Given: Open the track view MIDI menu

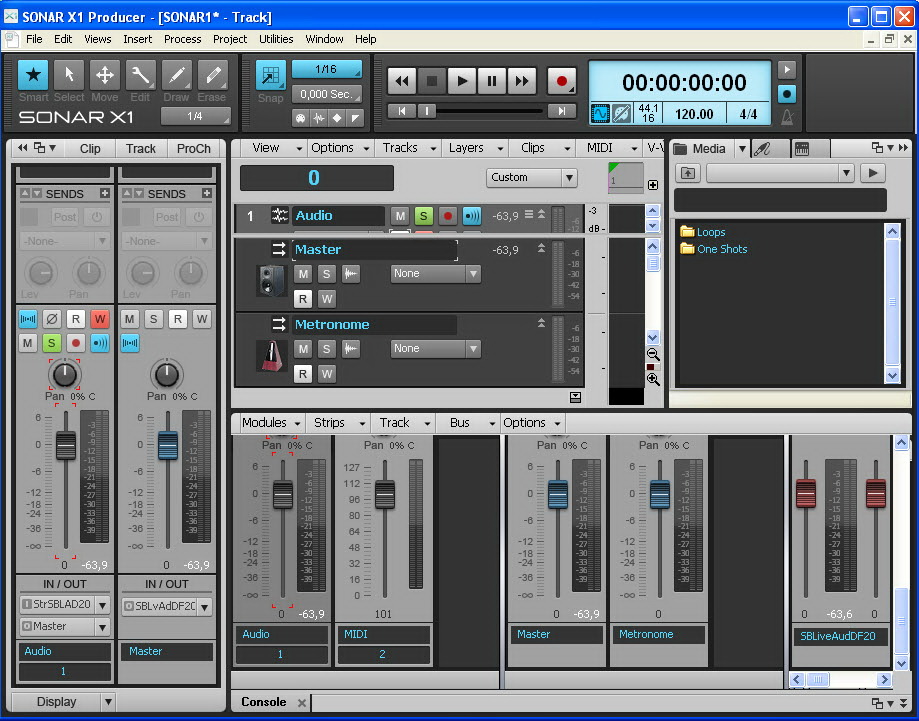Looking at the screenshot, I should click(x=610, y=148).
